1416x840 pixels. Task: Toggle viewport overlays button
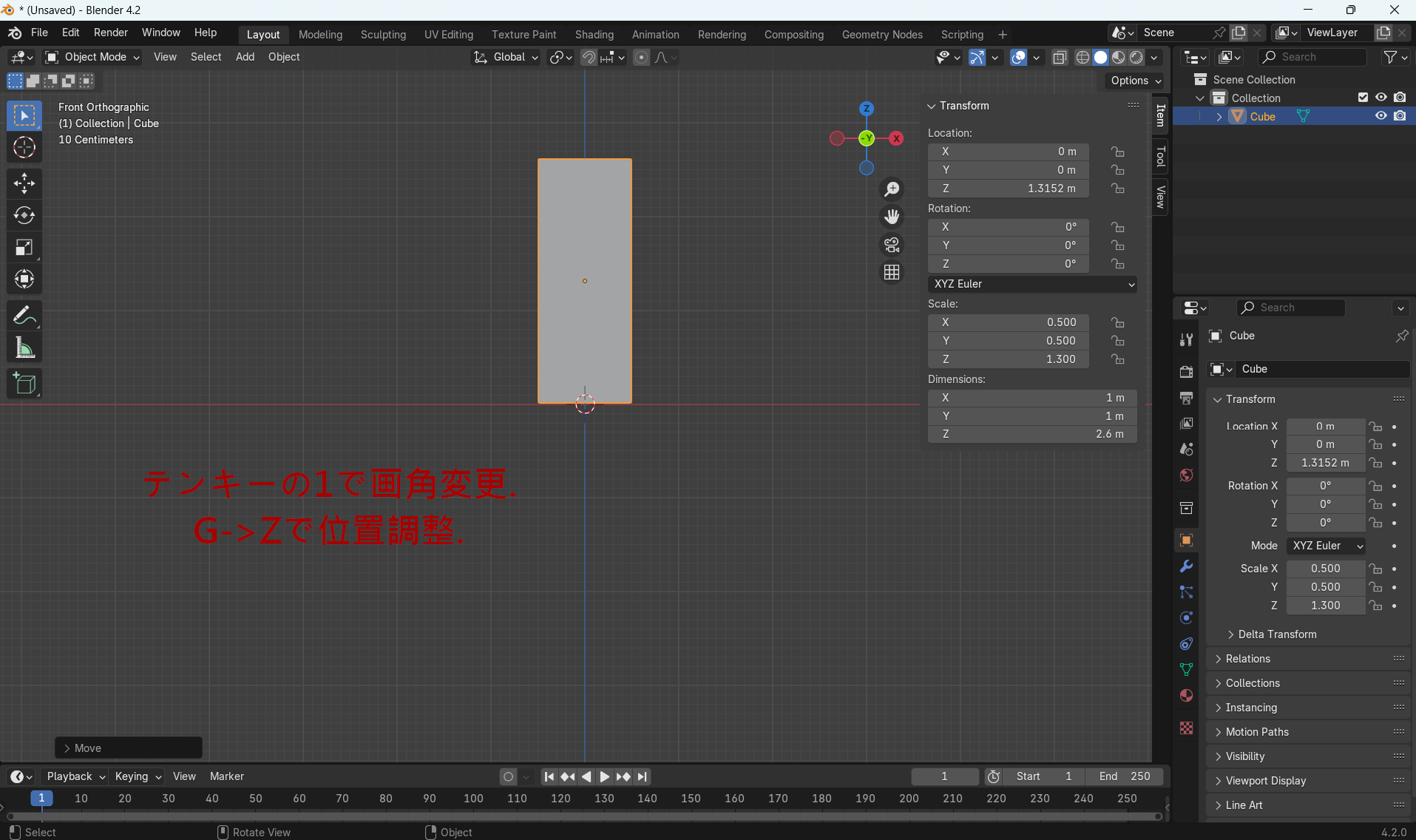(1018, 57)
